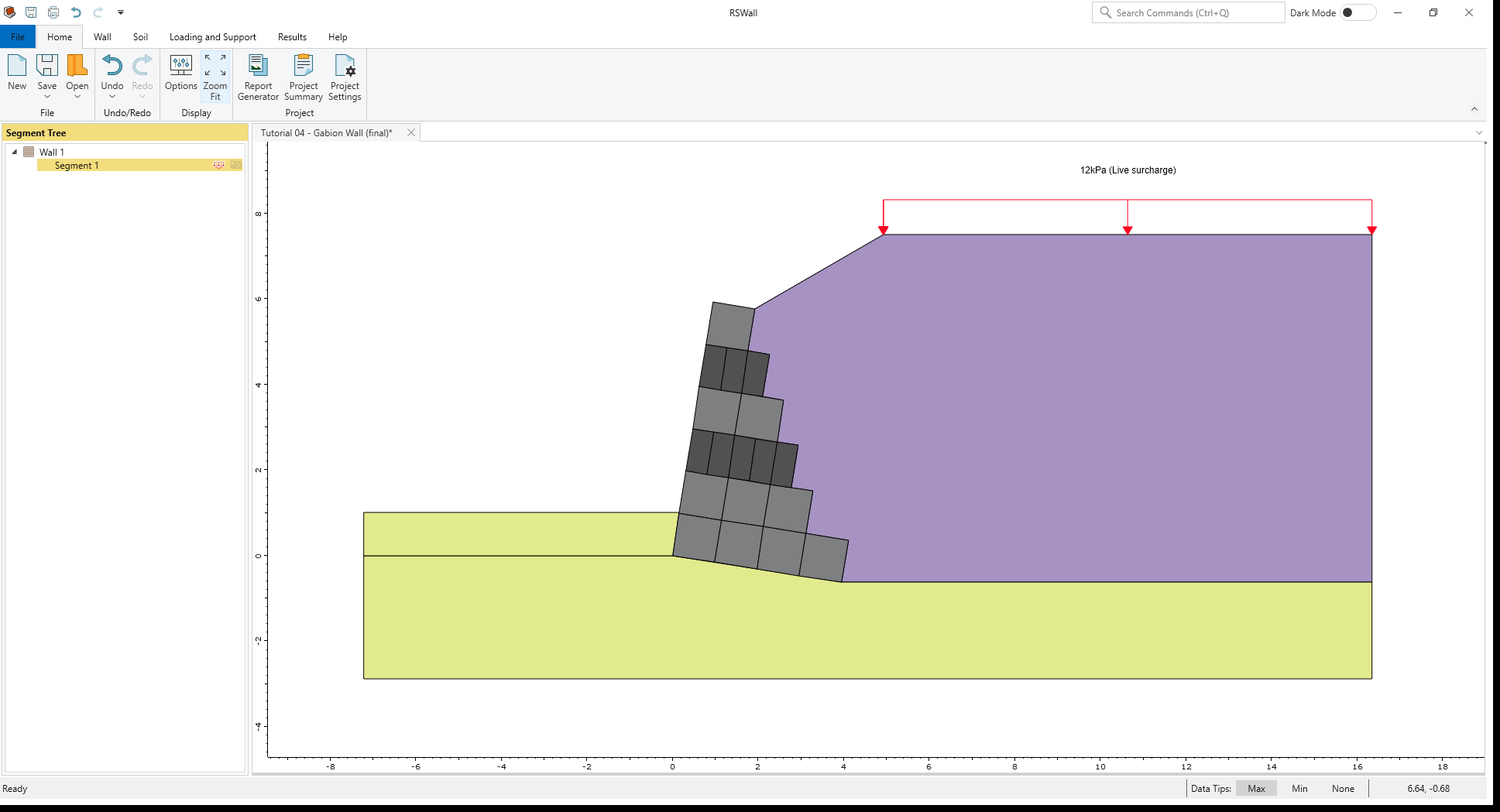Restore down the RSWall window

(1433, 12)
